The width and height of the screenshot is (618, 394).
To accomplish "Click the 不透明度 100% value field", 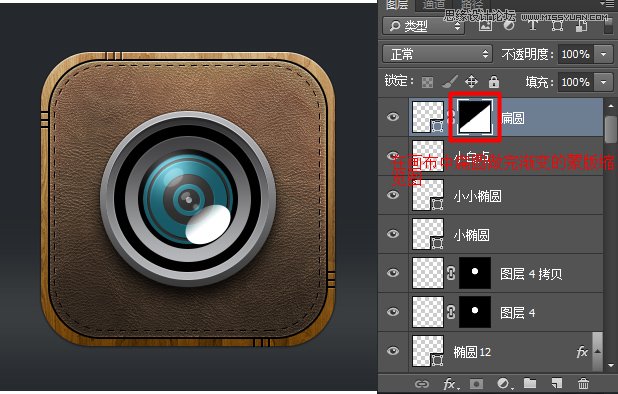I will (x=577, y=54).
